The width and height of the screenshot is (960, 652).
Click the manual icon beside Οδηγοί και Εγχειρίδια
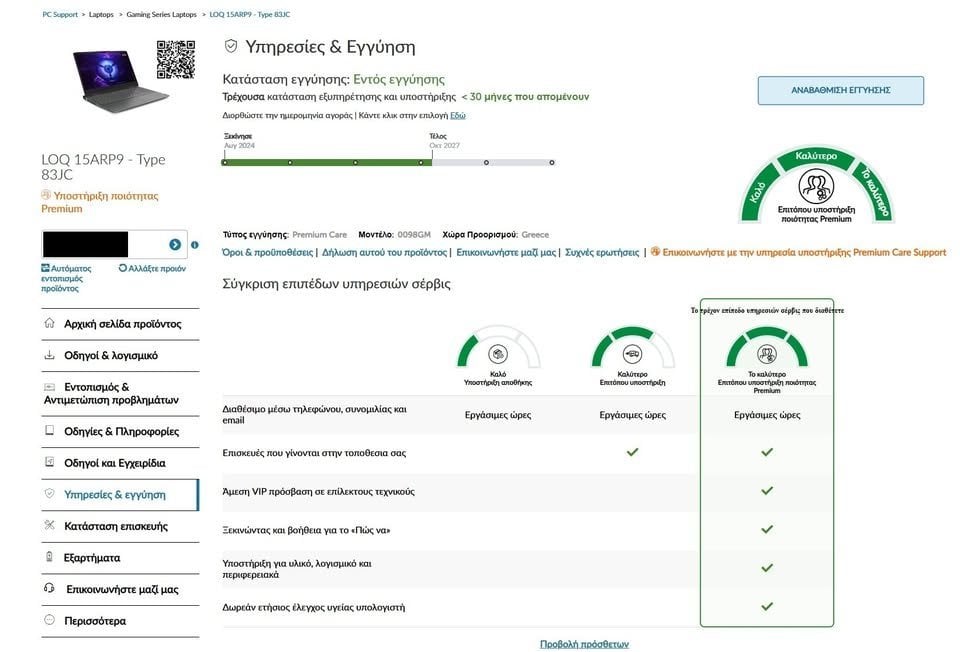pyautogui.click(x=50, y=462)
